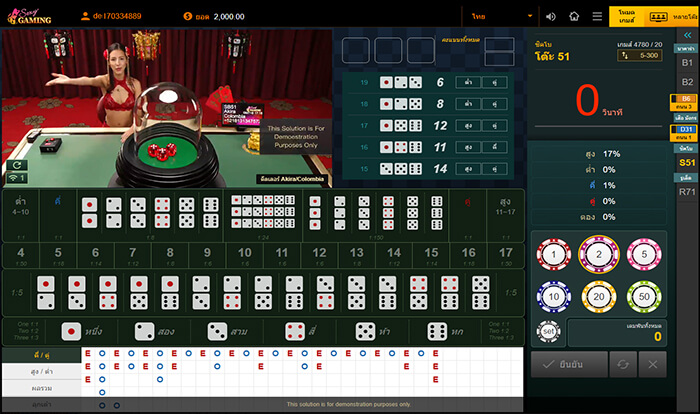Bet on total 10
Image resolution: width=700 pixels, height=414 pixels.
point(245,256)
